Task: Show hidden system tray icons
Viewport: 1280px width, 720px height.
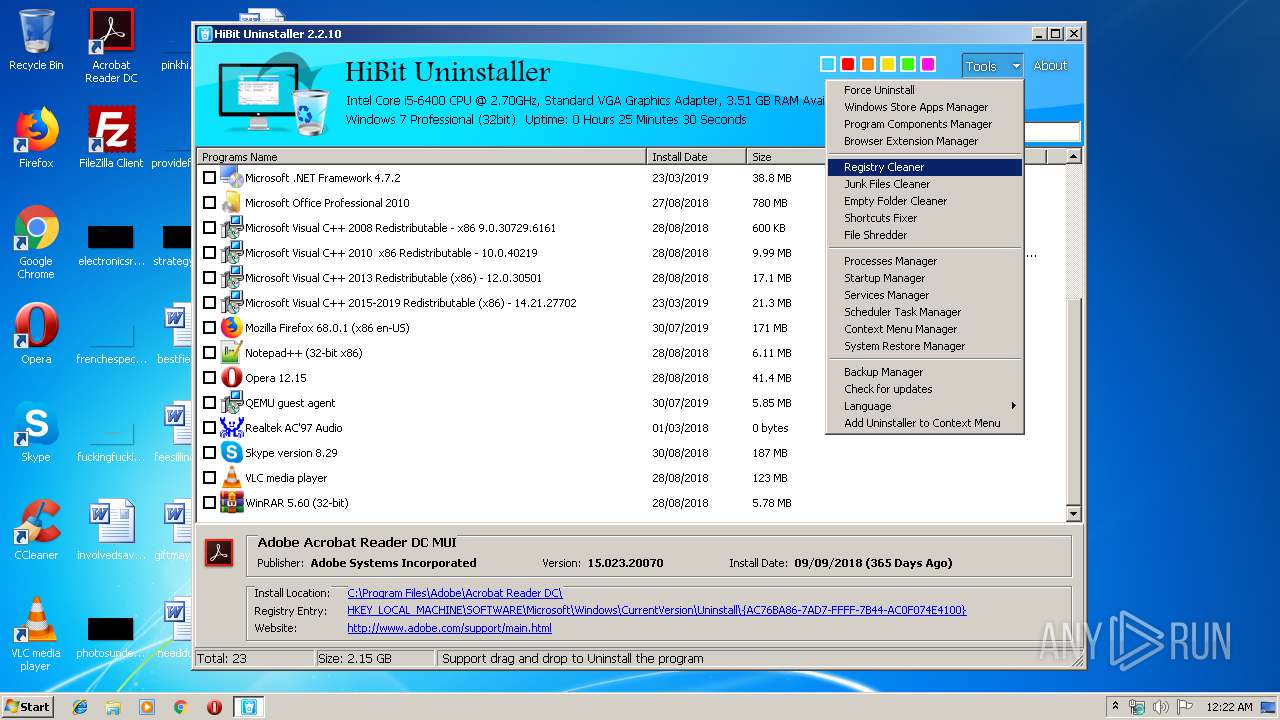Action: coord(1115,706)
